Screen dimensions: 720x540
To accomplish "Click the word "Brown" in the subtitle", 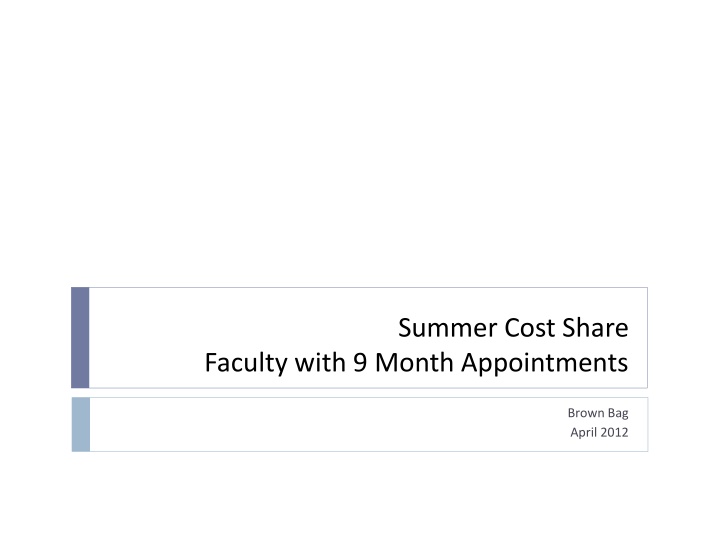I will (x=586, y=413).
